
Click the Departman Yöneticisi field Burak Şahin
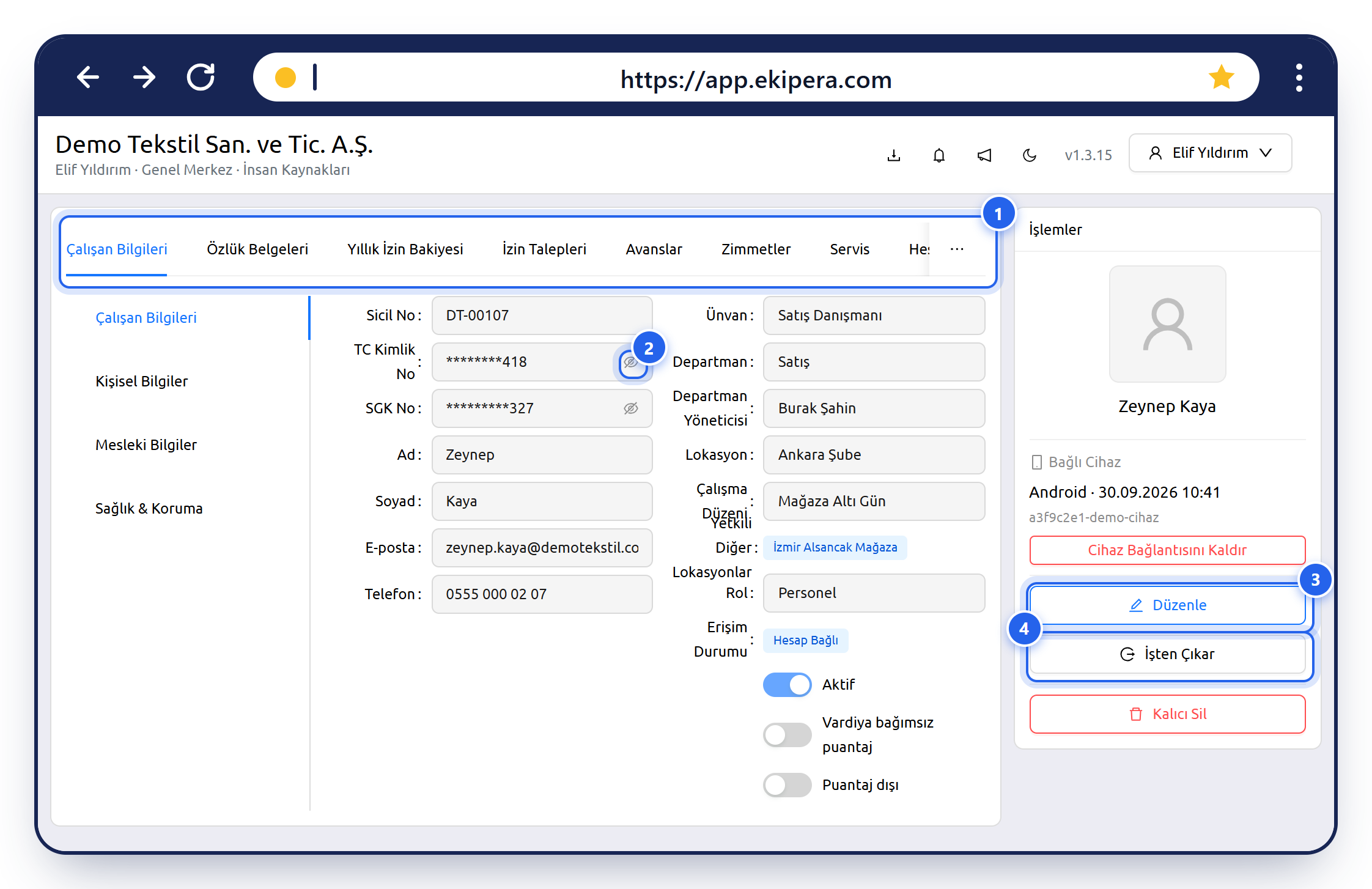pos(874,408)
